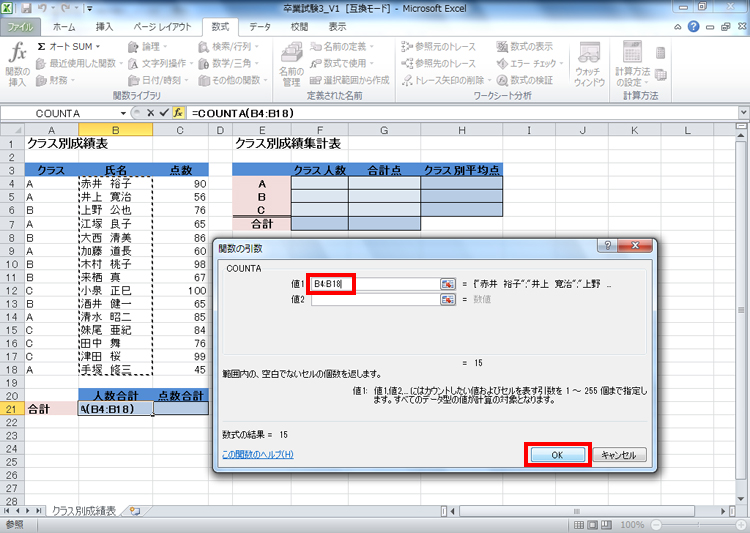
Task: Click キャンセル (Cancel) in the dialog
Action: click(x=618, y=455)
